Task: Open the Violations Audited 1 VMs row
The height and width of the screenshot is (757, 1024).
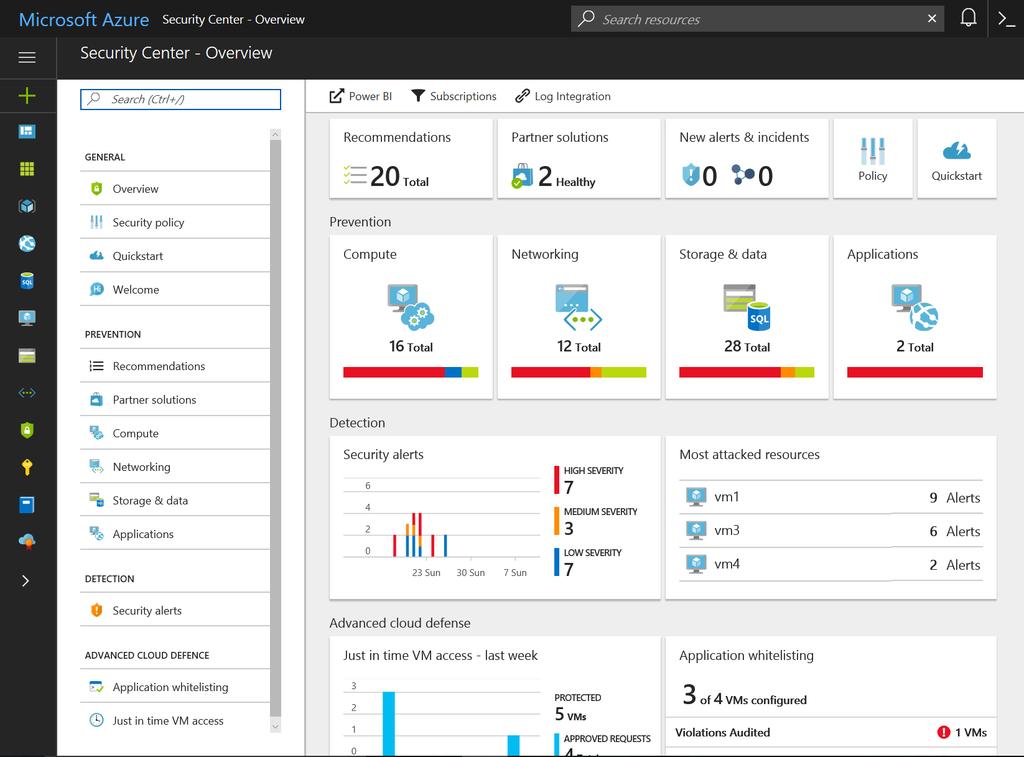Action: pos(831,732)
